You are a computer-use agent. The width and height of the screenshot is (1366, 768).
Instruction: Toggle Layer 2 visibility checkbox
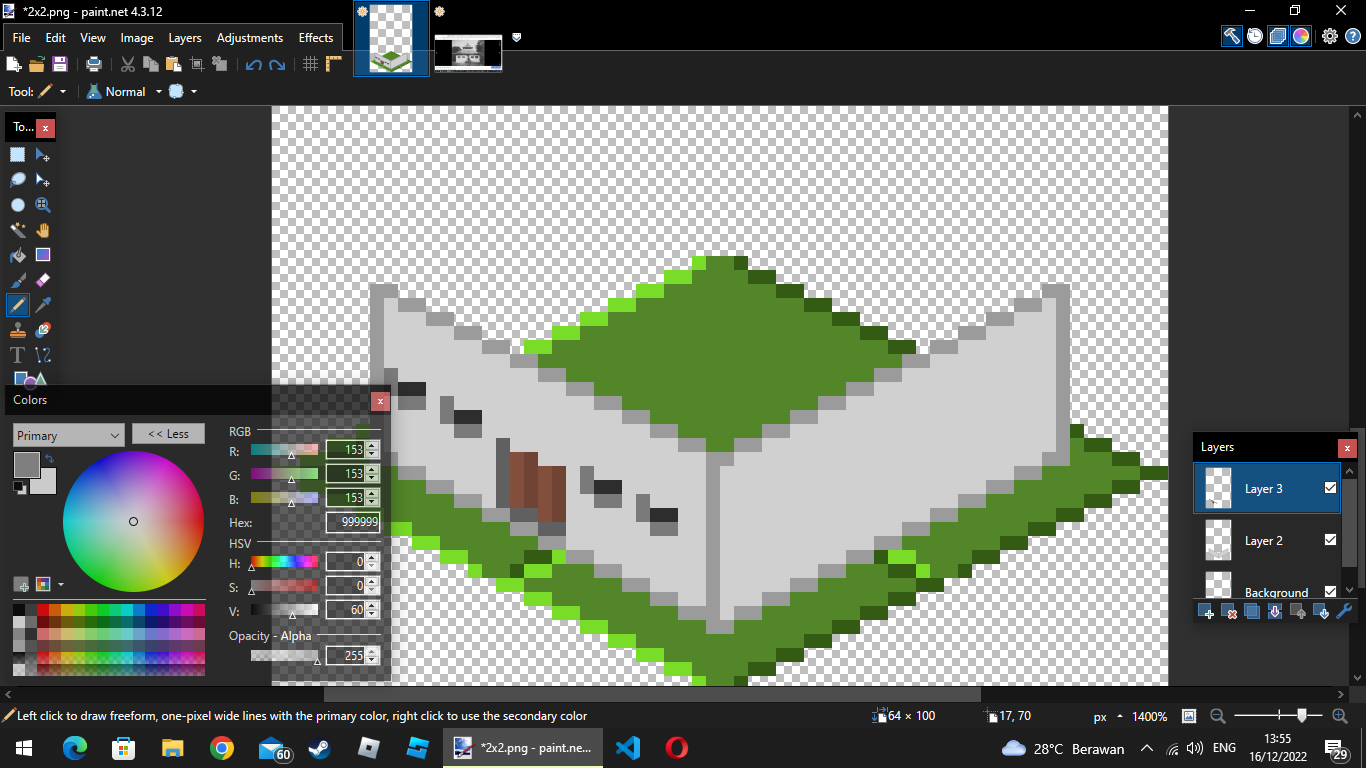click(x=1330, y=540)
